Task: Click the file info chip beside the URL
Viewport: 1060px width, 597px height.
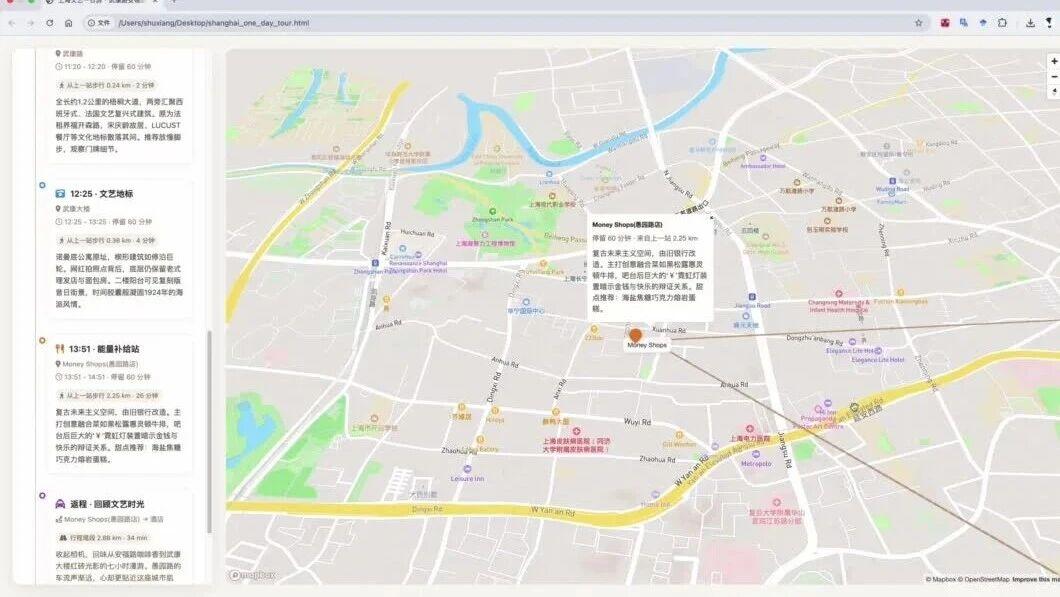Action: 99,23
